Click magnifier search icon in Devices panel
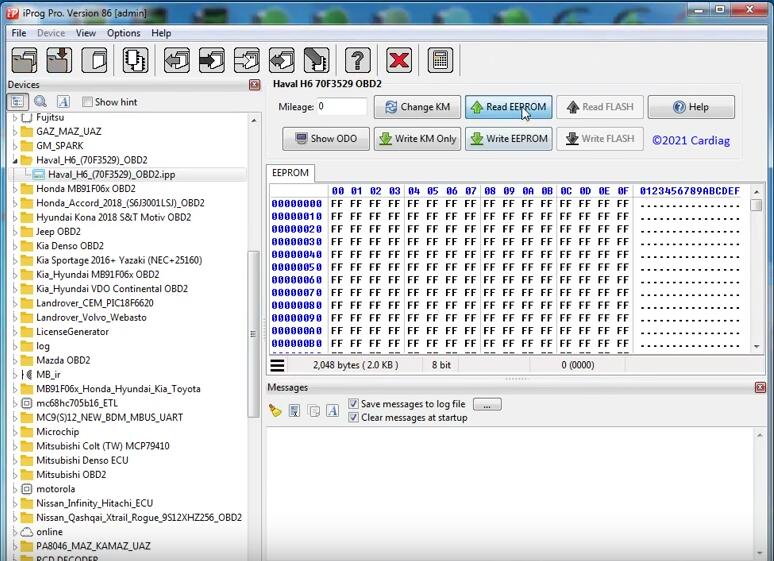The height and width of the screenshot is (561, 774). click(x=40, y=102)
